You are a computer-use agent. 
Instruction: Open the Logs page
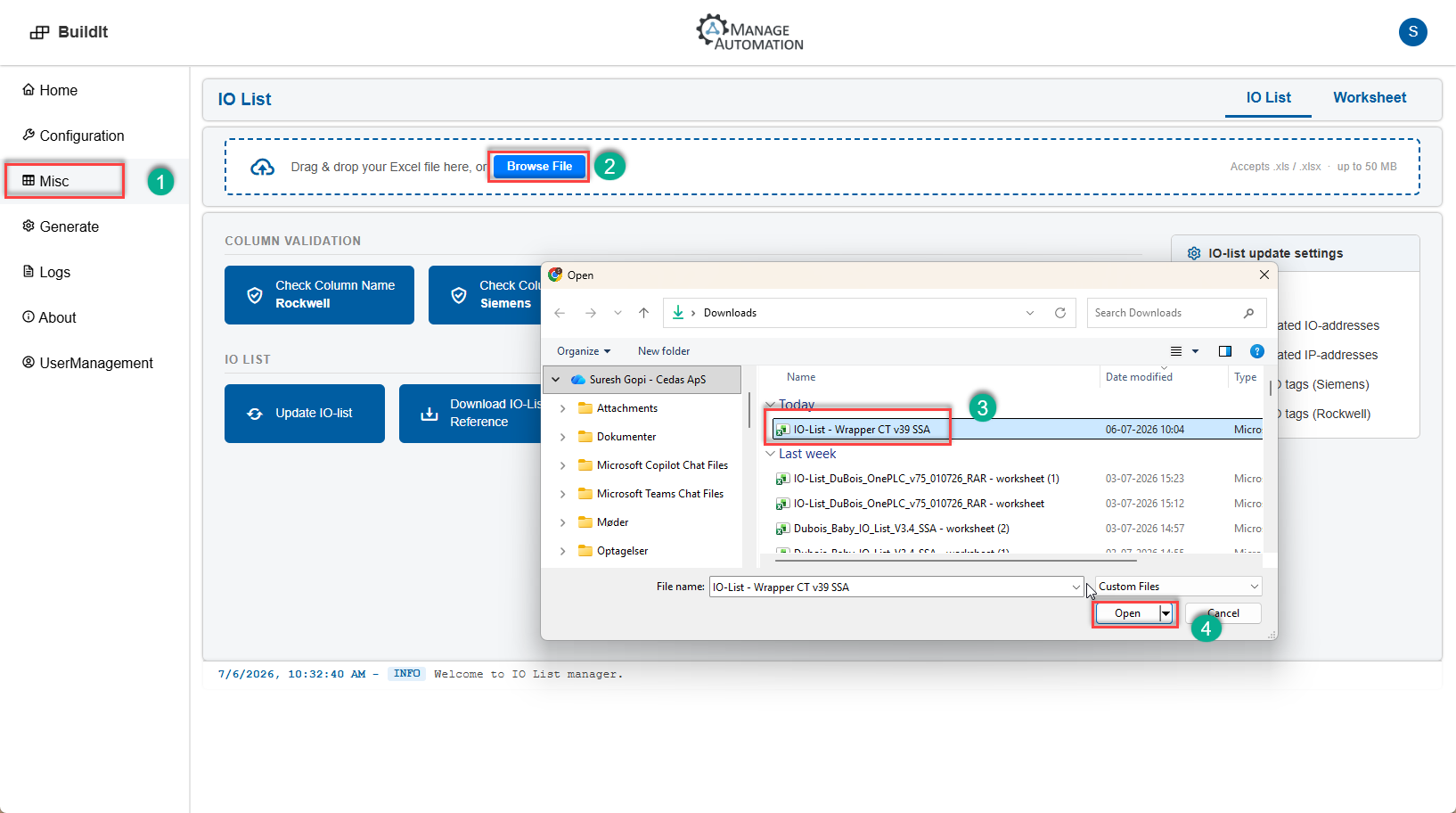click(x=46, y=272)
